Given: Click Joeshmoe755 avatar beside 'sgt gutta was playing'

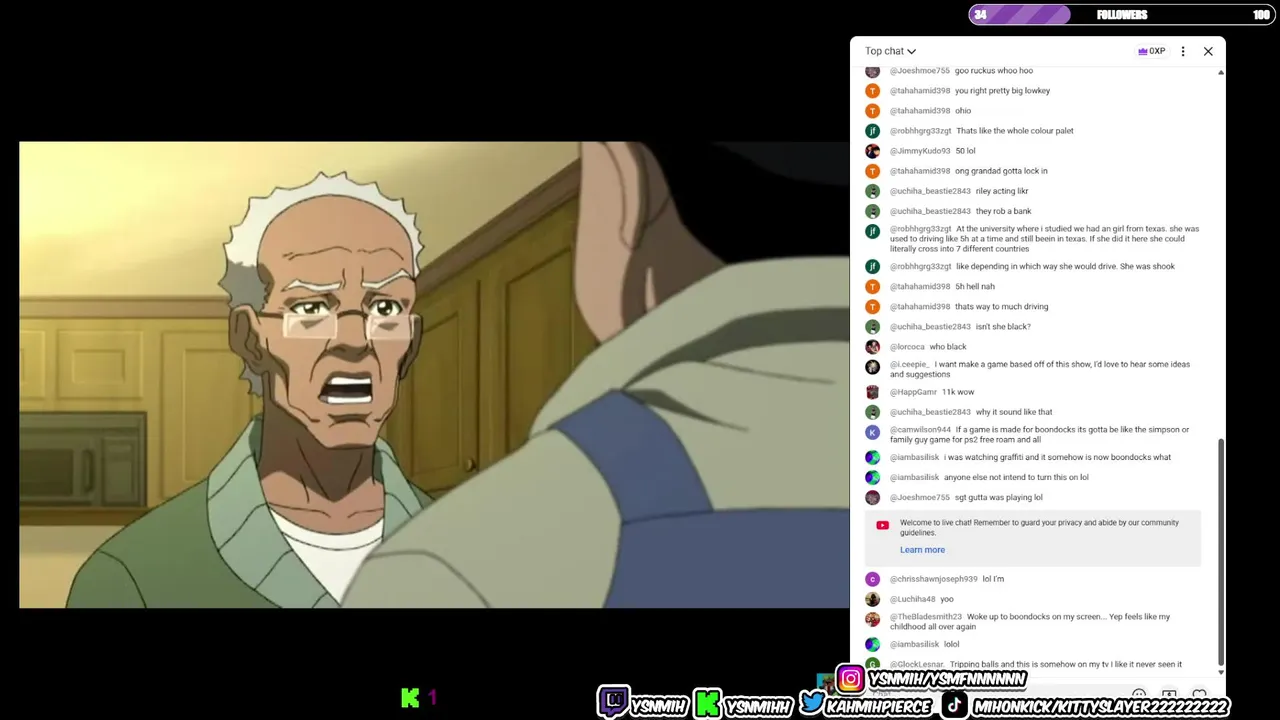Looking at the screenshot, I should pos(872,497).
